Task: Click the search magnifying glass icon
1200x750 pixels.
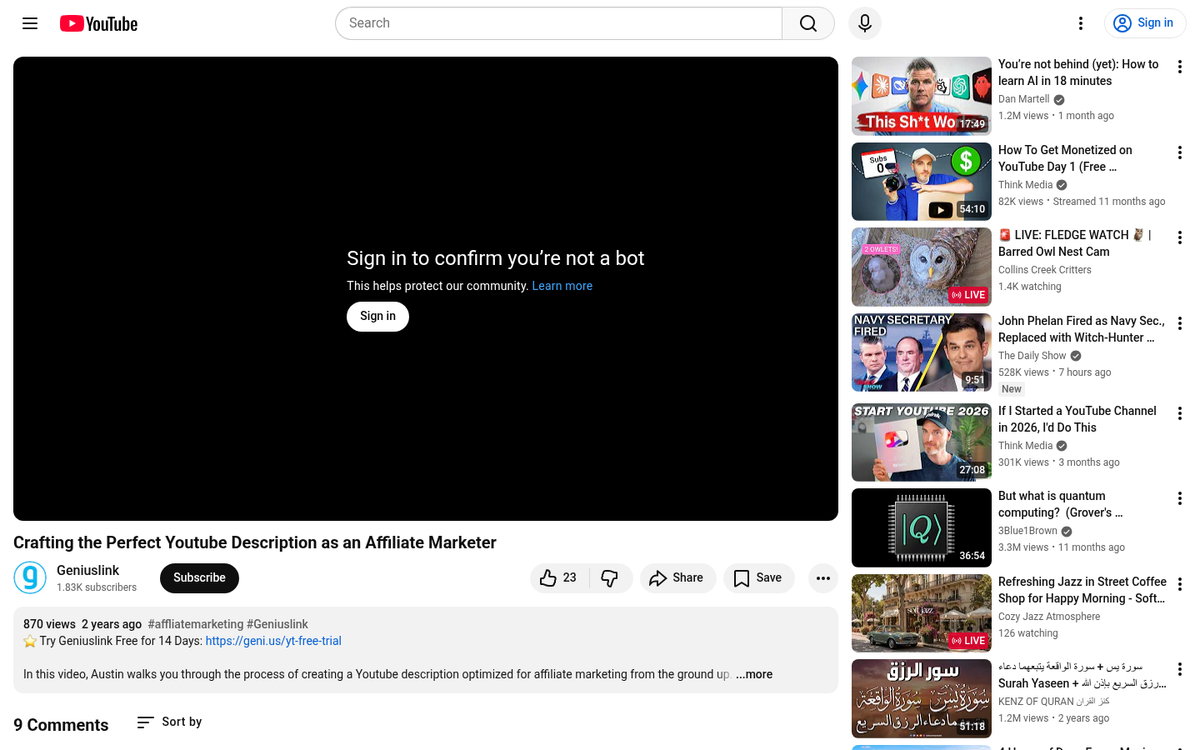Action: coord(807,23)
